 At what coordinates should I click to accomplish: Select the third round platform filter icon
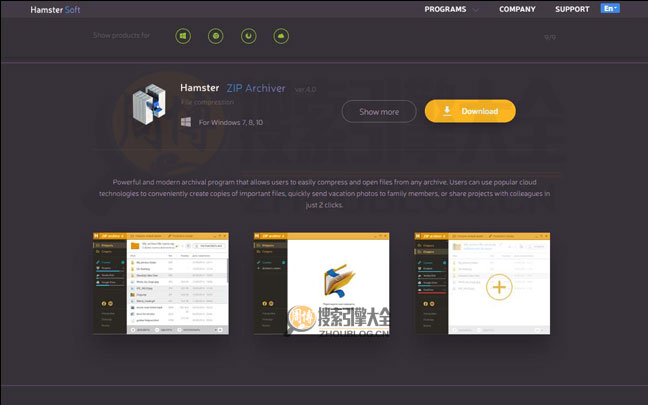(x=248, y=36)
